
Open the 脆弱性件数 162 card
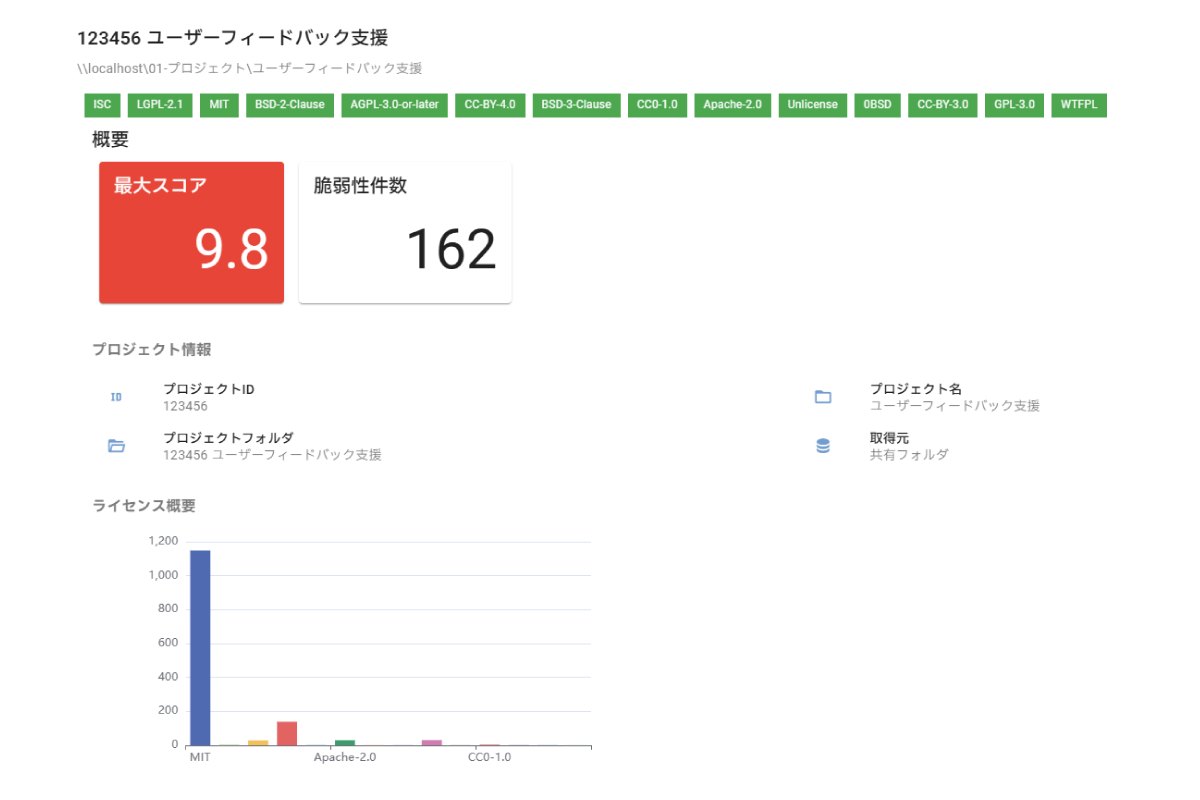click(x=405, y=232)
